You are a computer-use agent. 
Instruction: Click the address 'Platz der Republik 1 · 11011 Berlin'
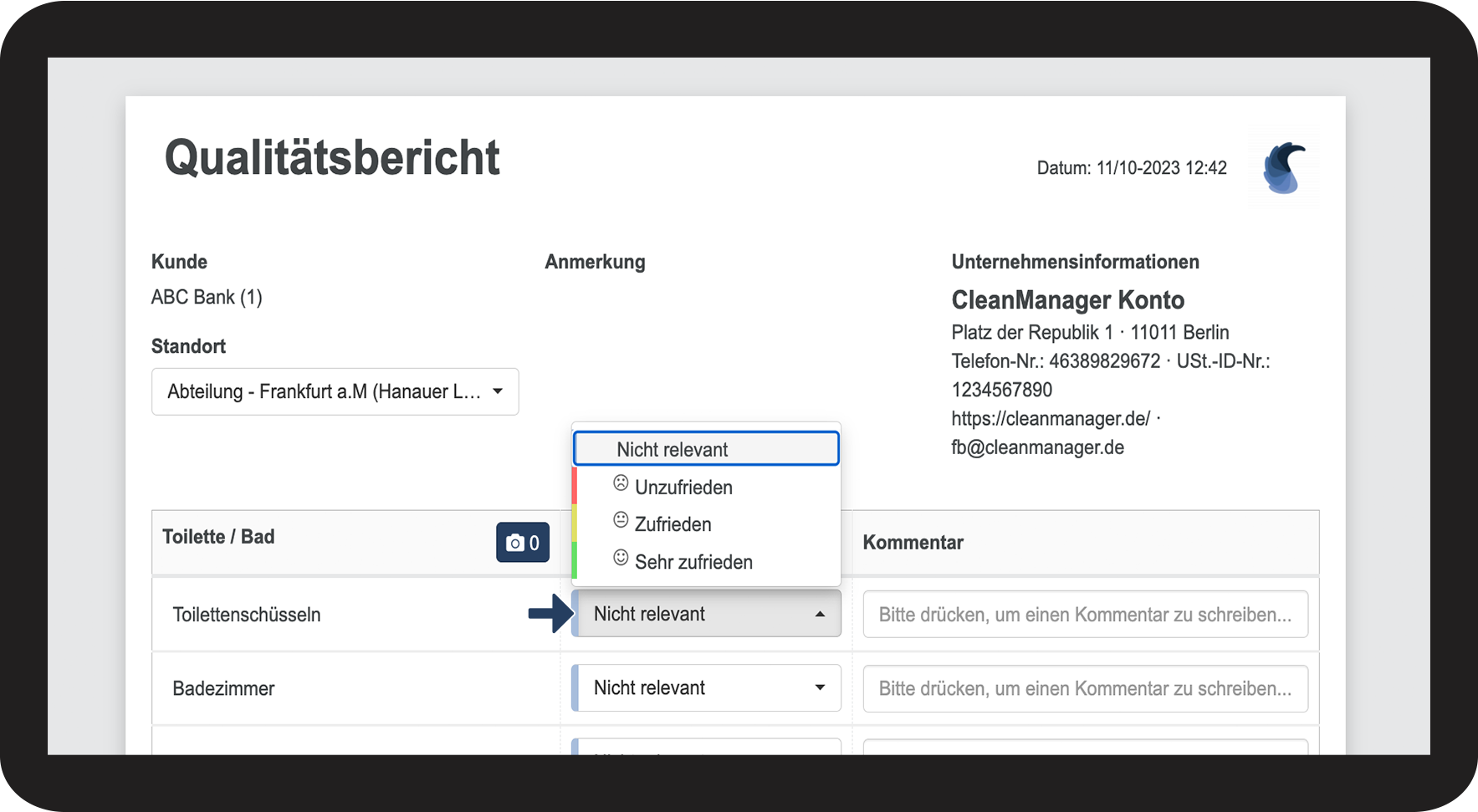[1090, 333]
